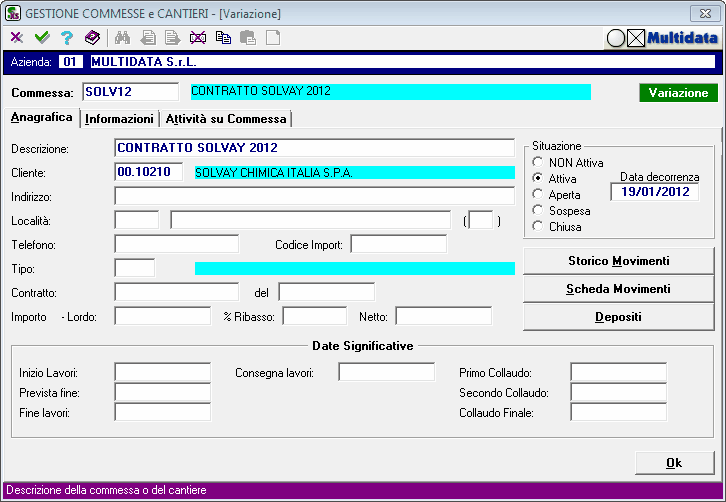
Task: Go to the next record page icon
Action: click(x=172, y=38)
